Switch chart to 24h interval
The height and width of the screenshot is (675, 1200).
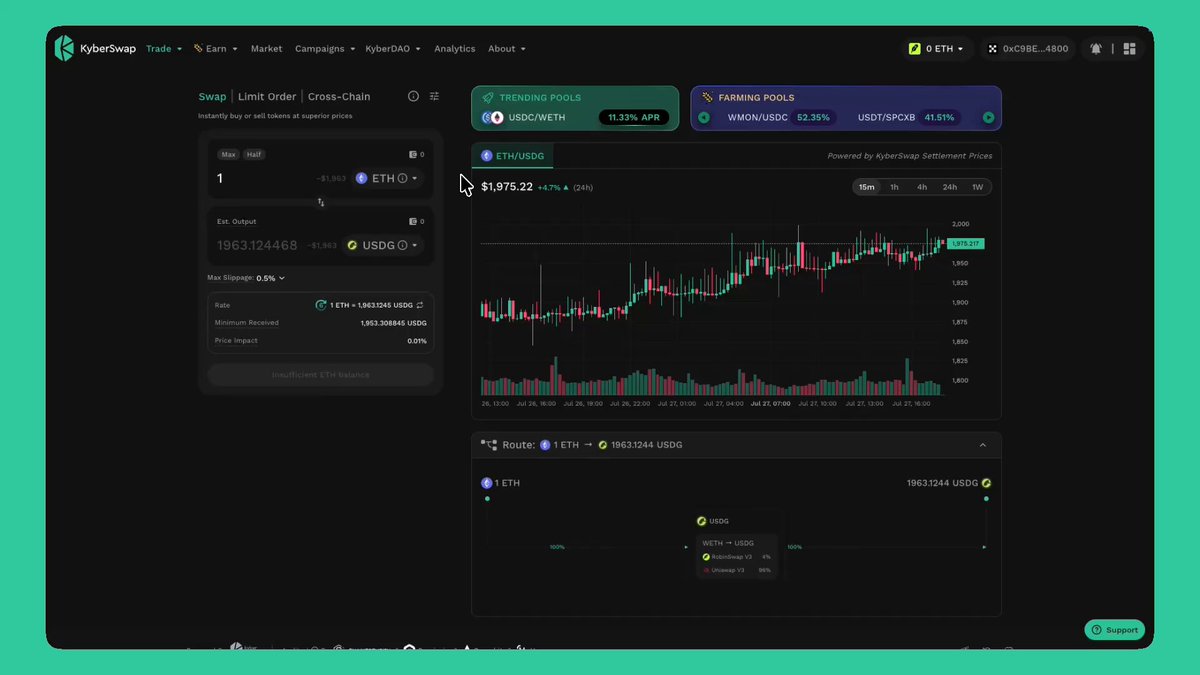(x=950, y=187)
